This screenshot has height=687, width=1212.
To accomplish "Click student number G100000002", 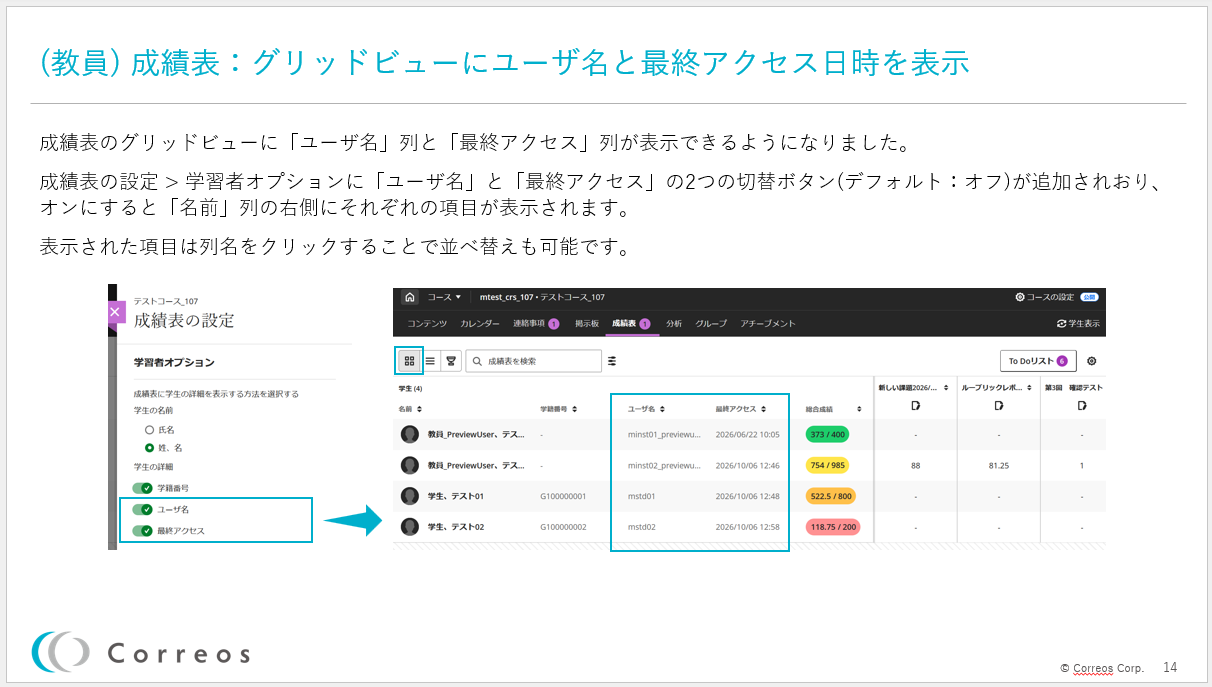I will pyautogui.click(x=563, y=526).
